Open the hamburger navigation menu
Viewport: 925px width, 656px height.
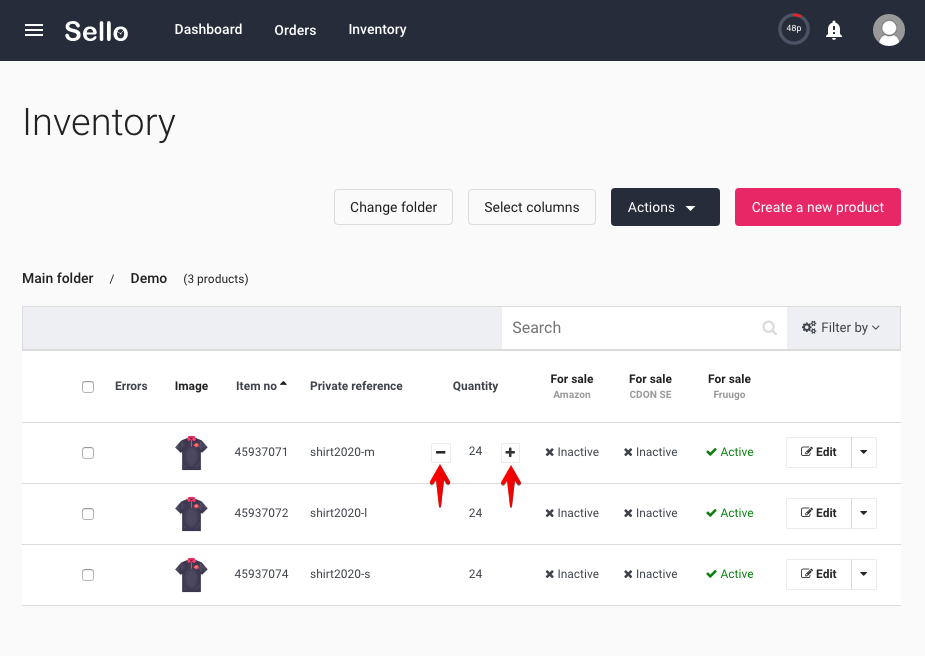pos(34,30)
